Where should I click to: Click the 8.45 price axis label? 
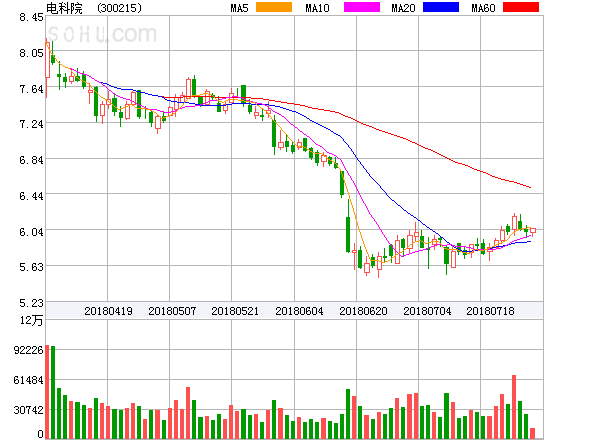[31, 17]
